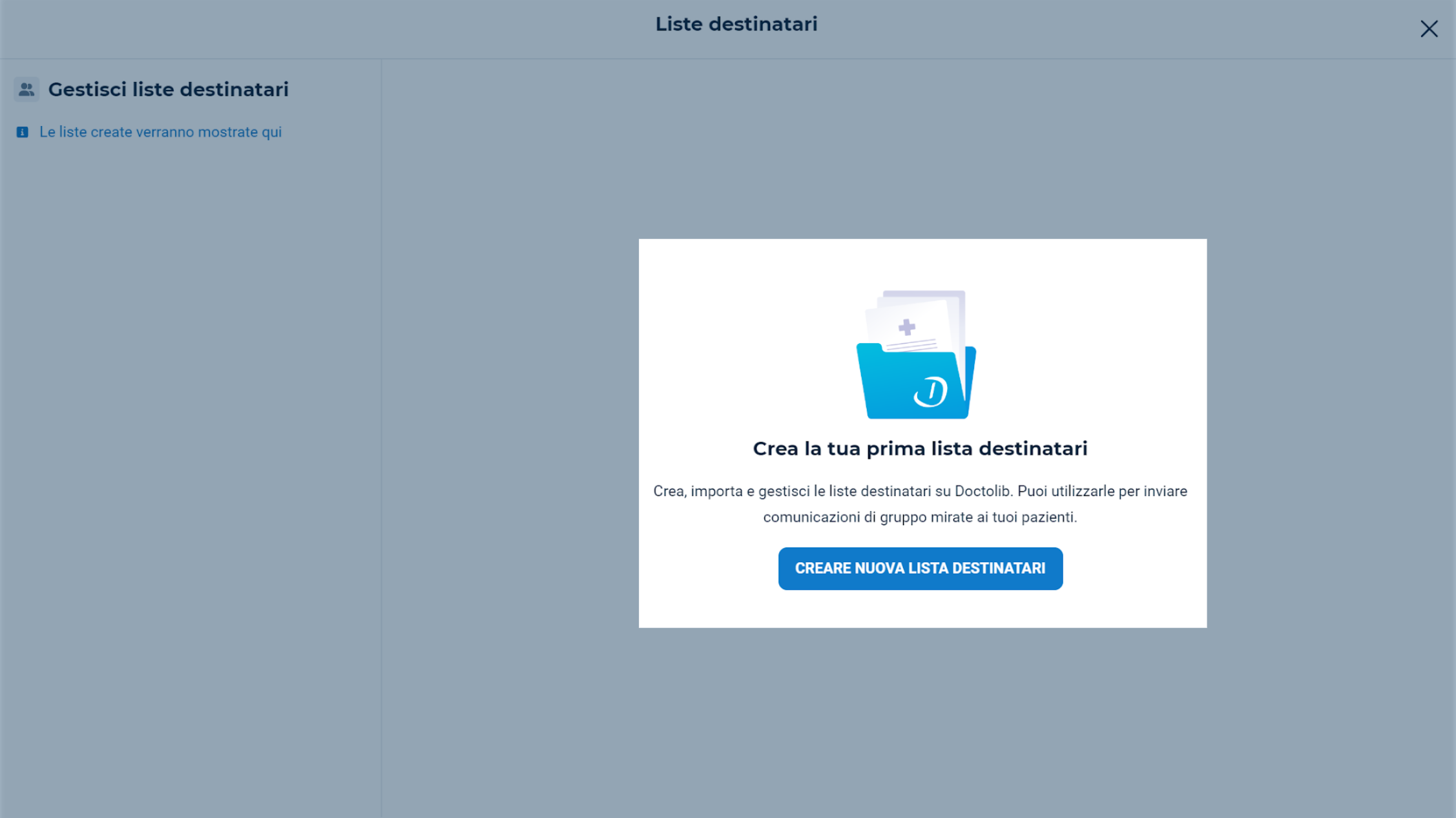Click the word Doctolib in description text
Image resolution: width=1456 pixels, height=818 pixels.
click(982, 491)
